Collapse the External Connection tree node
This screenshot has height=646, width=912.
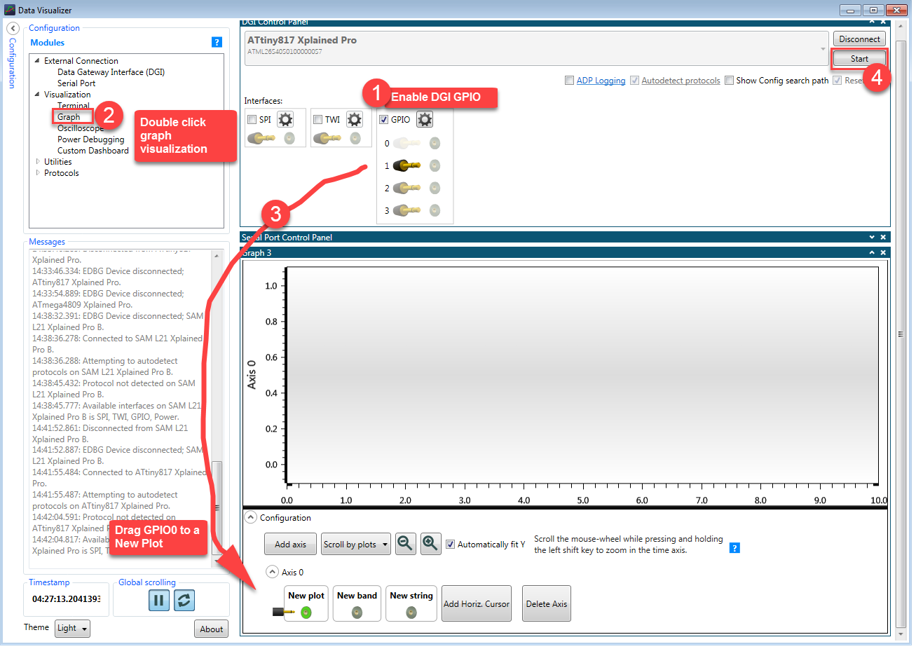pyautogui.click(x=37, y=60)
